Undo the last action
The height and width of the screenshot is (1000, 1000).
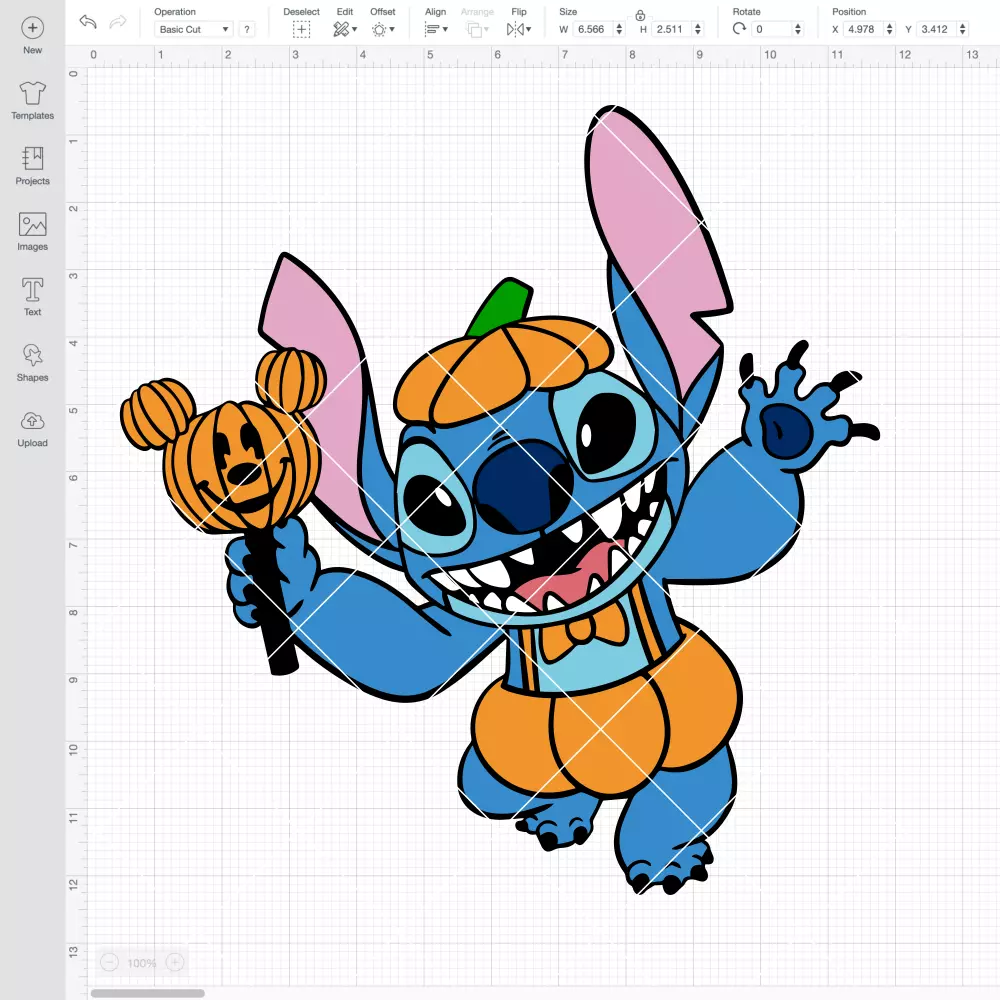88,22
